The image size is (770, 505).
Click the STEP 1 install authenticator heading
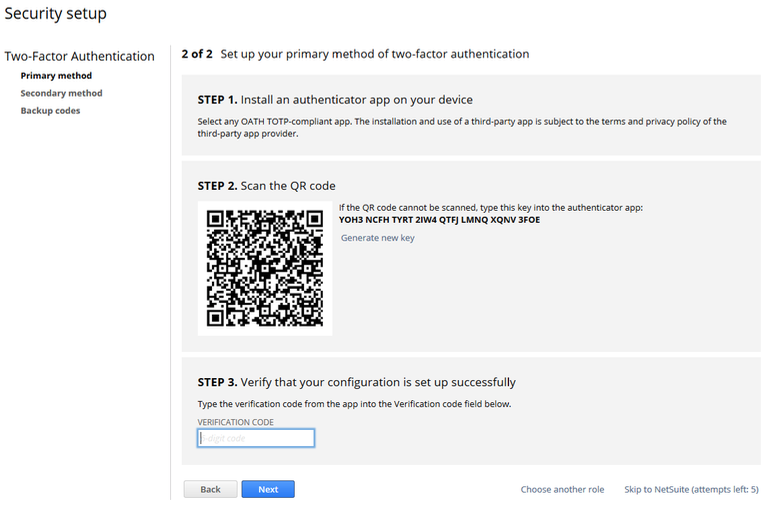click(x=335, y=100)
